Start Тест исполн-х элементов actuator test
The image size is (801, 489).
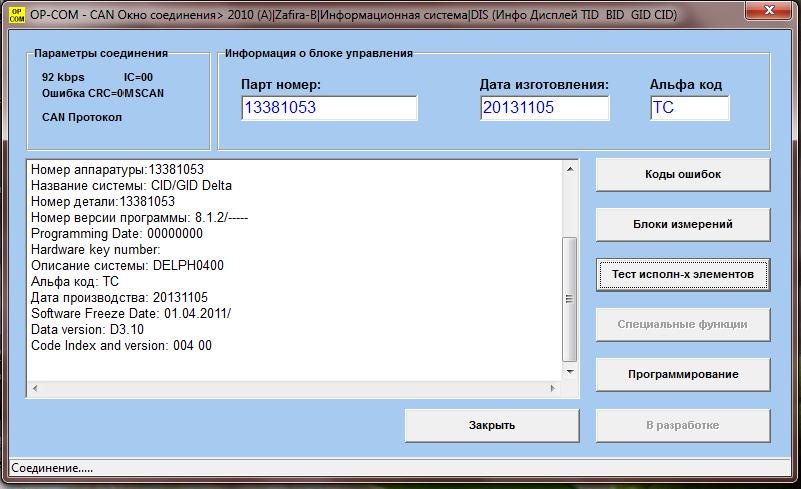[x=682, y=274]
